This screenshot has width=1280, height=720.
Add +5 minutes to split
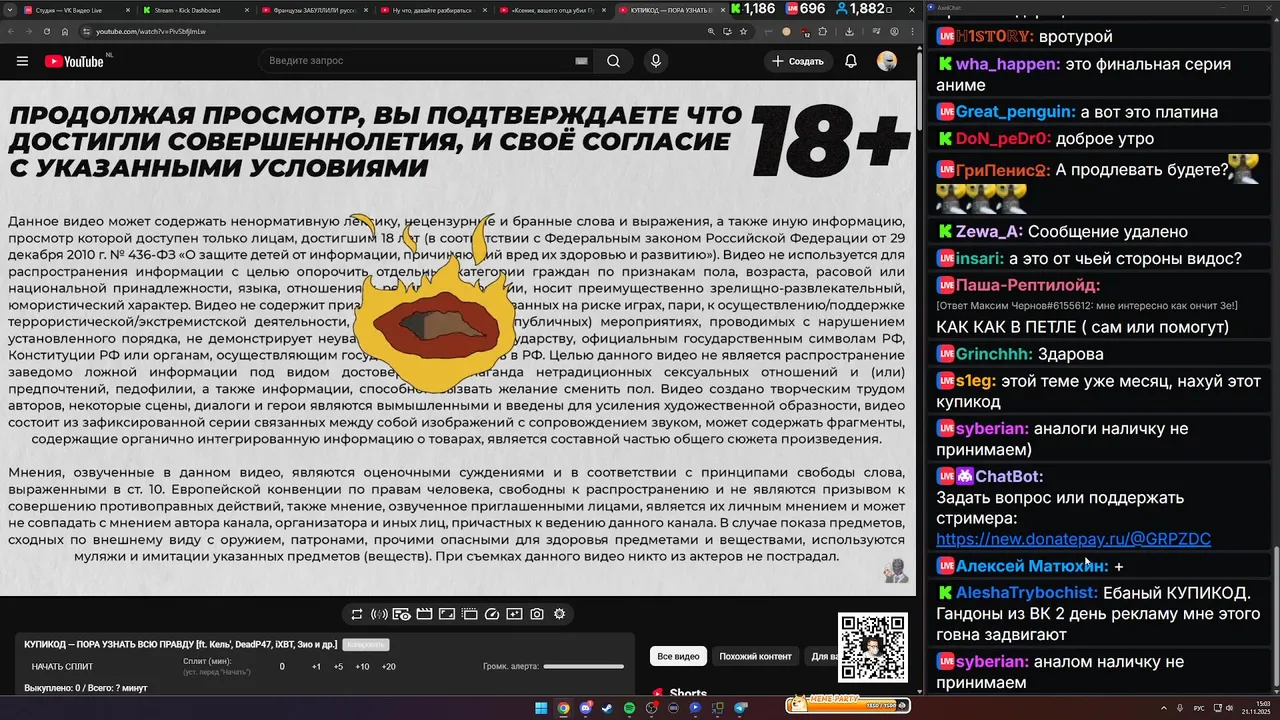(x=338, y=666)
